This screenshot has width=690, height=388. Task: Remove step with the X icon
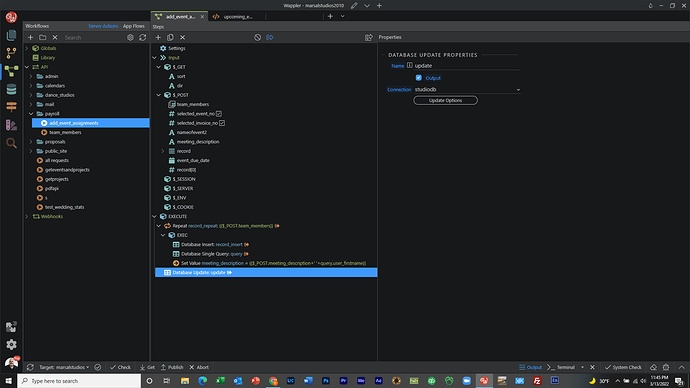coord(183,37)
